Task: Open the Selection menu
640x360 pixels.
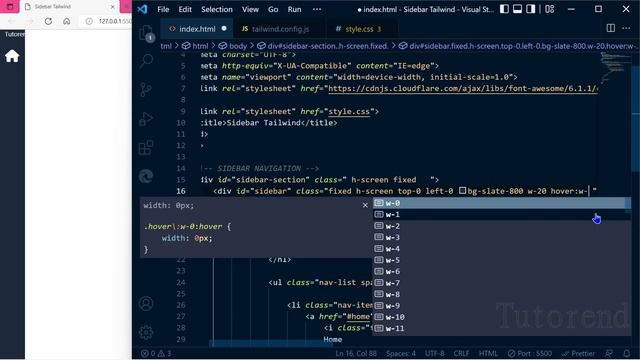Action: tap(217, 9)
